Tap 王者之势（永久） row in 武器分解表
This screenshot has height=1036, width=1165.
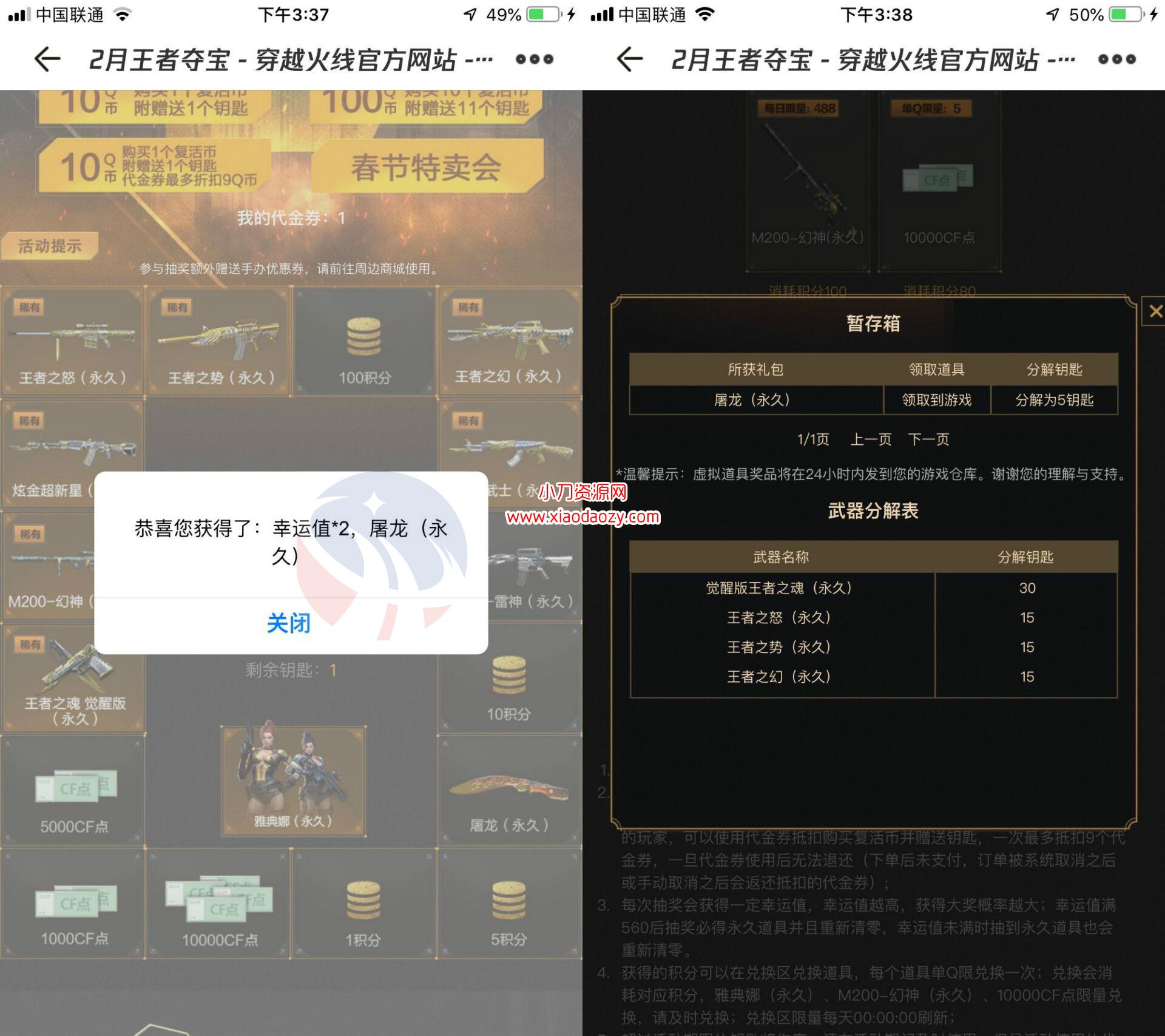(874, 648)
